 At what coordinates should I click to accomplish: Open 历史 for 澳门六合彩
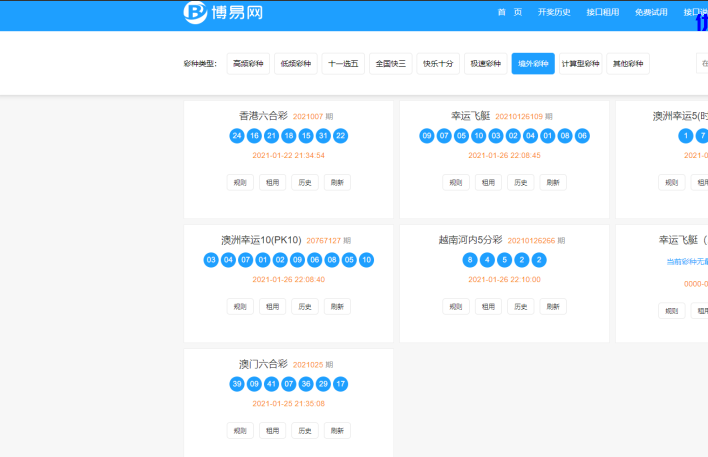(x=305, y=431)
